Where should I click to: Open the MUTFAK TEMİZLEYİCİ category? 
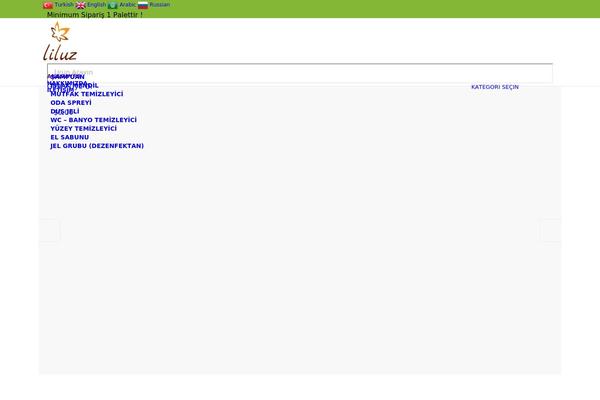[87, 94]
